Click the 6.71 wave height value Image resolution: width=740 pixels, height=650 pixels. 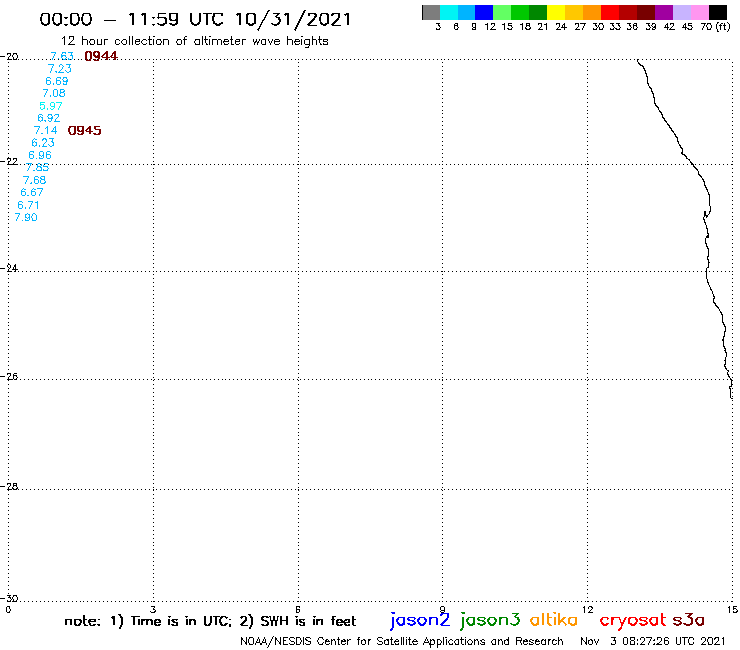28,205
